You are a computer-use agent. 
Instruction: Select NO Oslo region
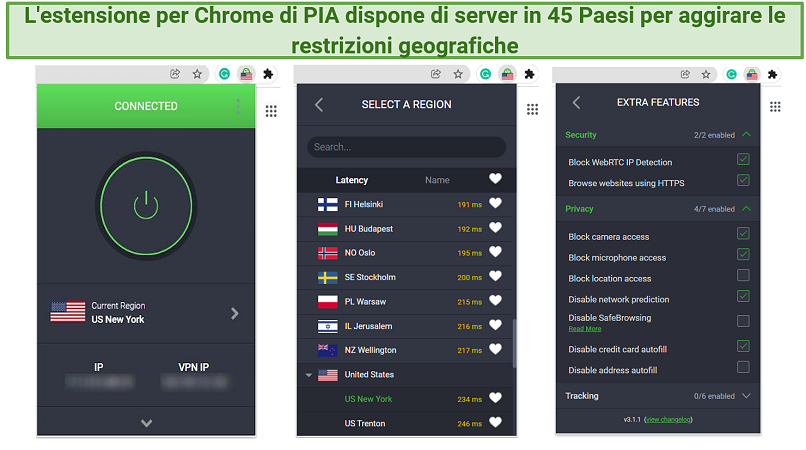(x=406, y=253)
